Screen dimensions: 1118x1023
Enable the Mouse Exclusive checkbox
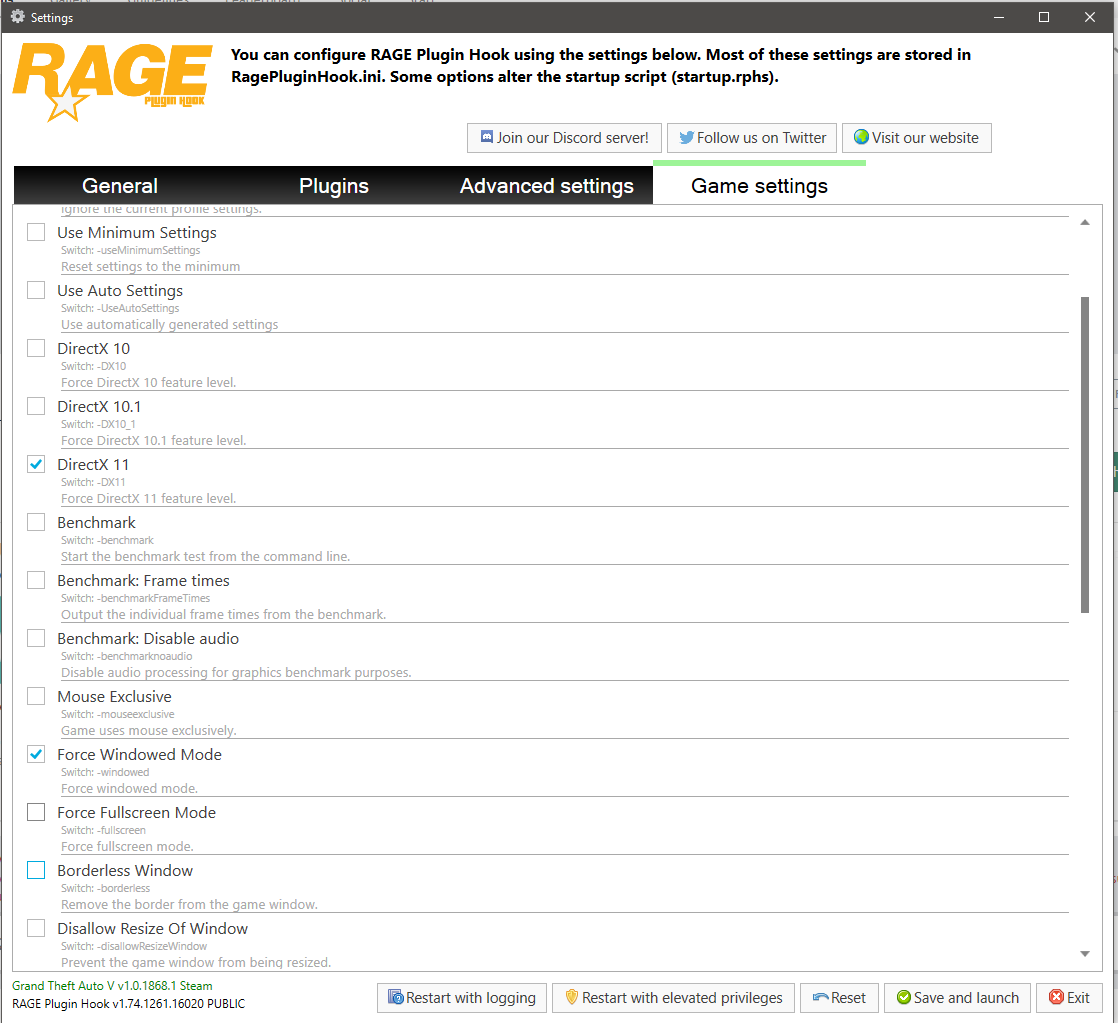tap(36, 696)
